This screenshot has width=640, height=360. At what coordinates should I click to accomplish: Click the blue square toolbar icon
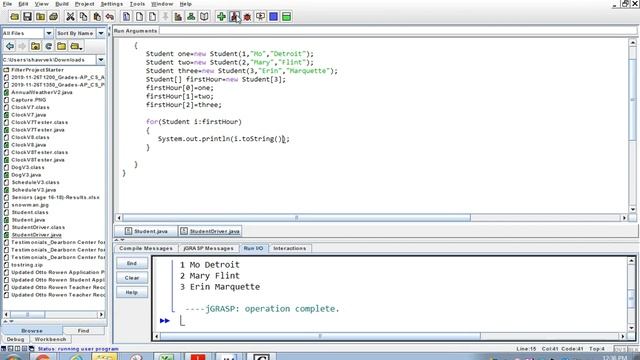coord(273,17)
